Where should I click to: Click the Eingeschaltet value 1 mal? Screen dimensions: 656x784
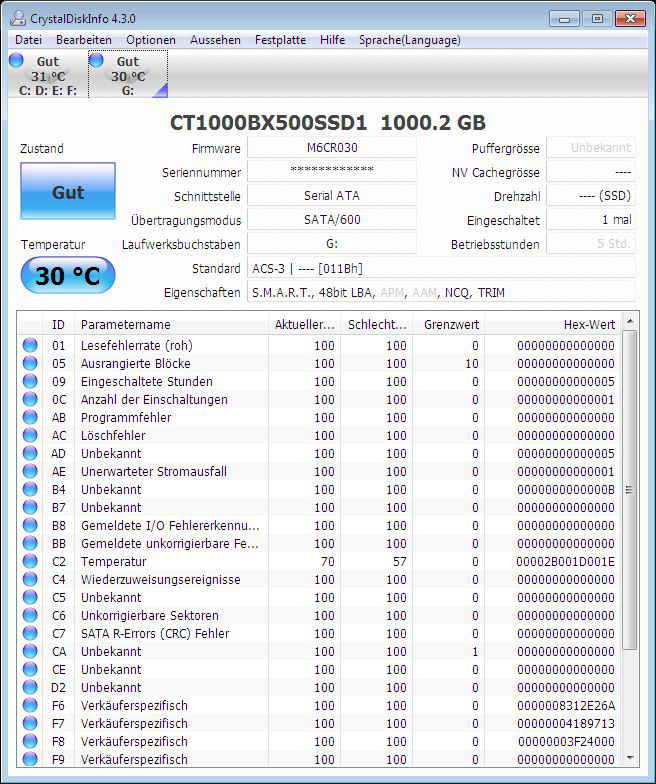coord(591,220)
